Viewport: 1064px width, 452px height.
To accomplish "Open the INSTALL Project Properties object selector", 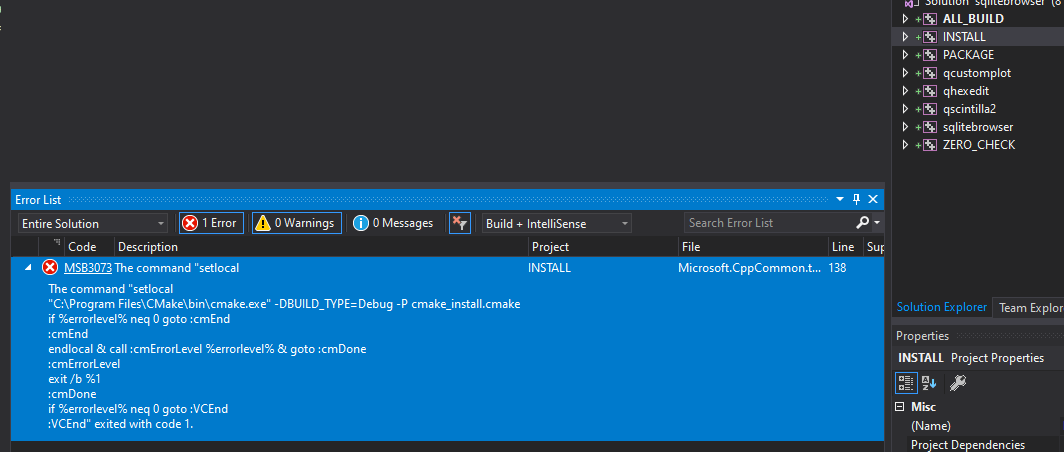I will 978,358.
